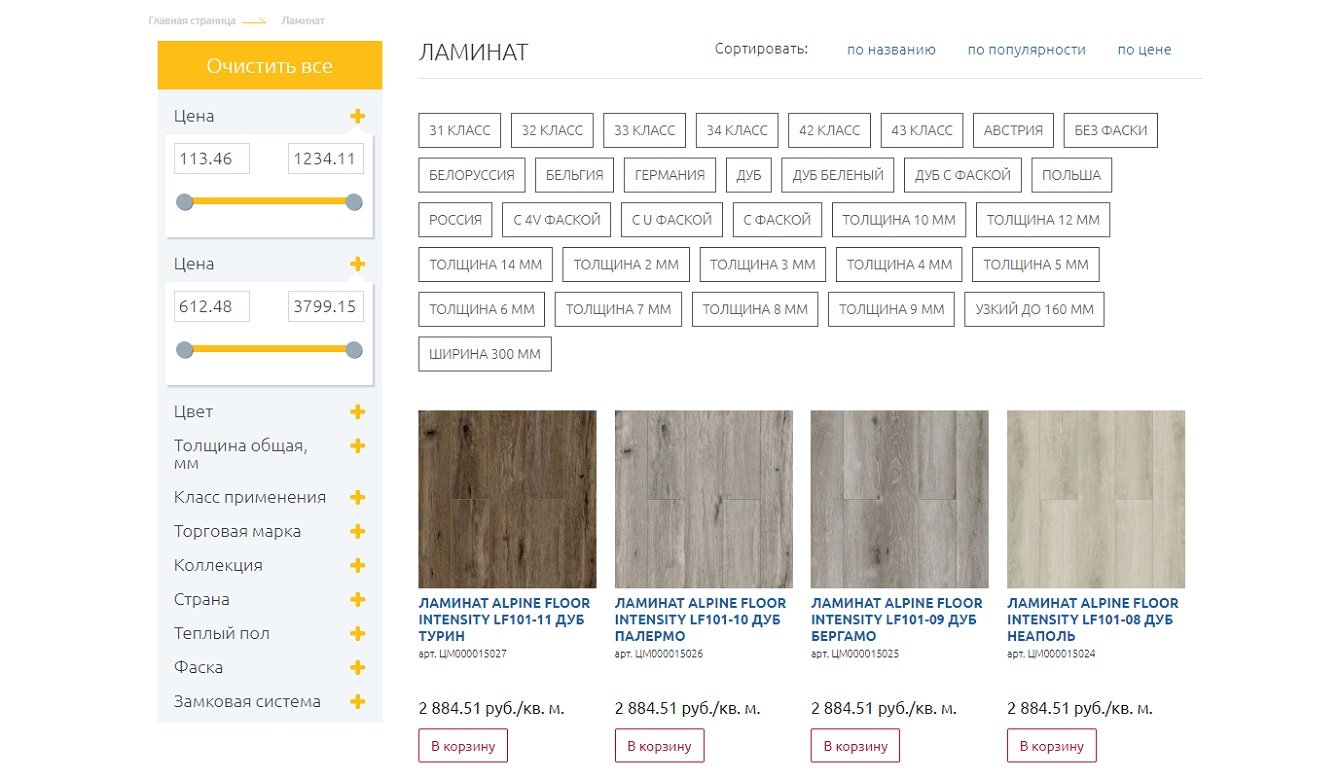
Task: Open the LF101-08 Дуб Неаполь title link
Action: pos(1093,620)
